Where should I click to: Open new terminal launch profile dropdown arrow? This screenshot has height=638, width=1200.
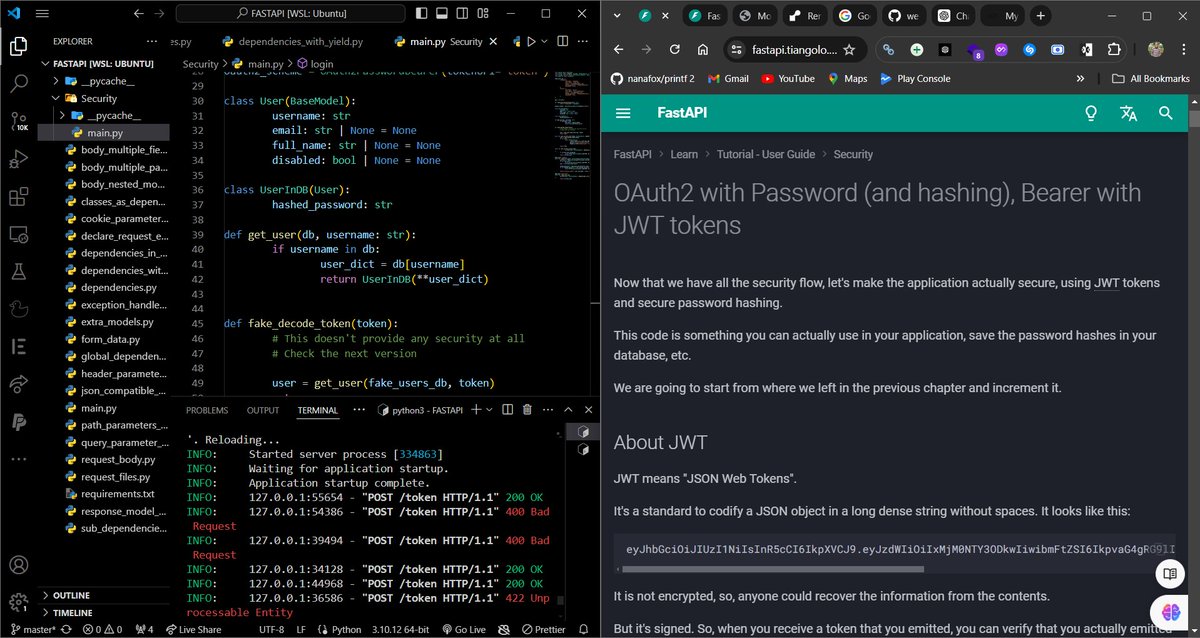[490, 410]
